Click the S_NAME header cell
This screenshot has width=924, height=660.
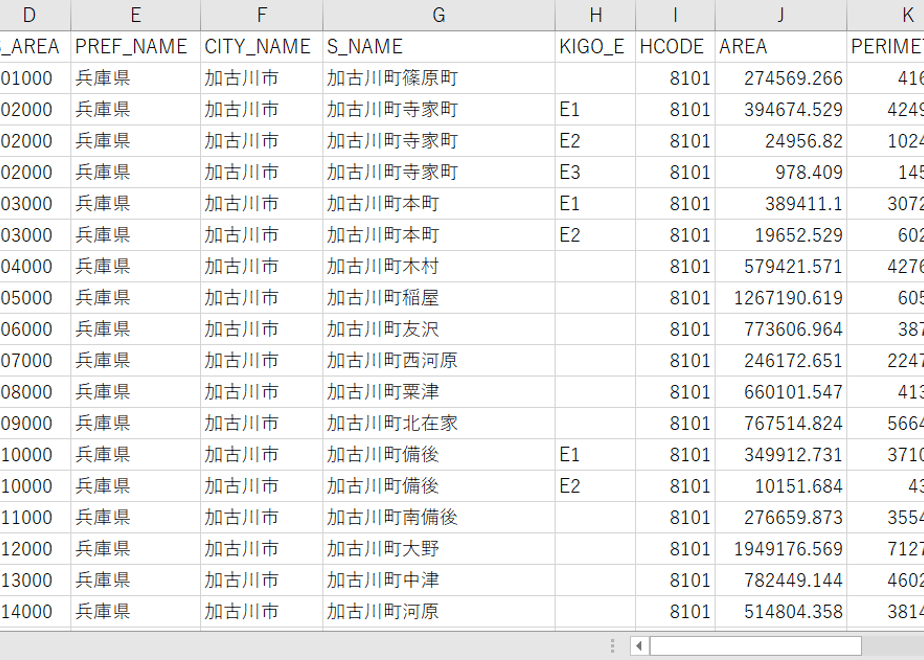pos(439,47)
